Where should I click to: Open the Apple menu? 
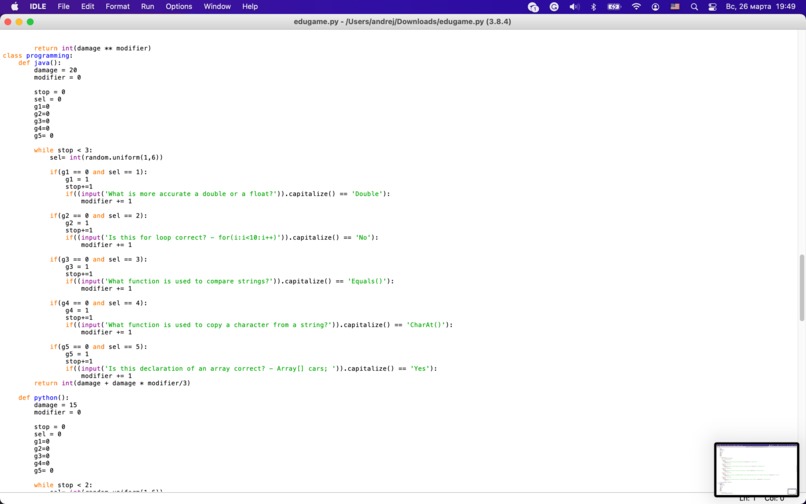click(14, 7)
